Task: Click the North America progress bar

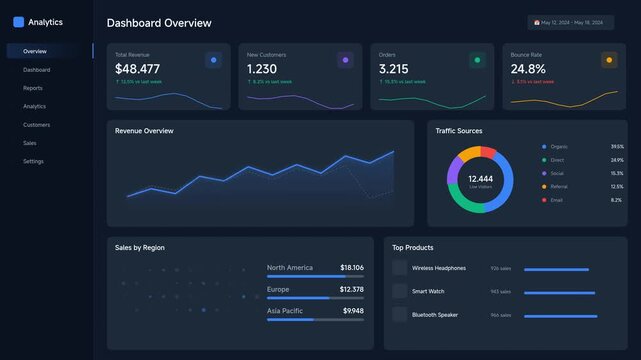Action: pos(315,277)
